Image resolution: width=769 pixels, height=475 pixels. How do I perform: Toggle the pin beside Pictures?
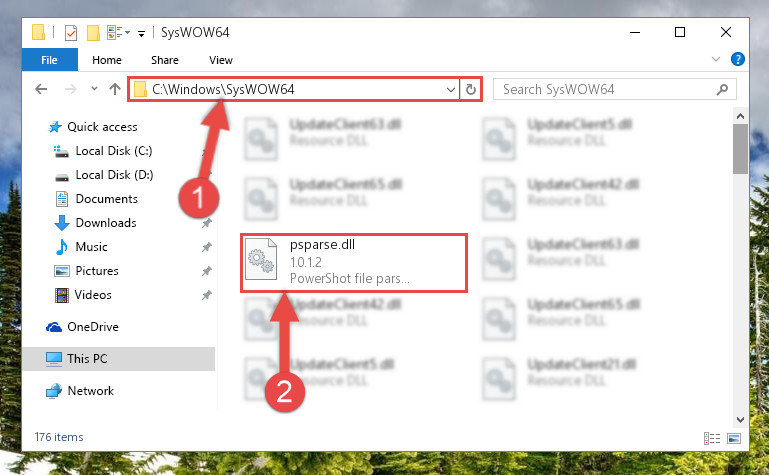(x=206, y=271)
